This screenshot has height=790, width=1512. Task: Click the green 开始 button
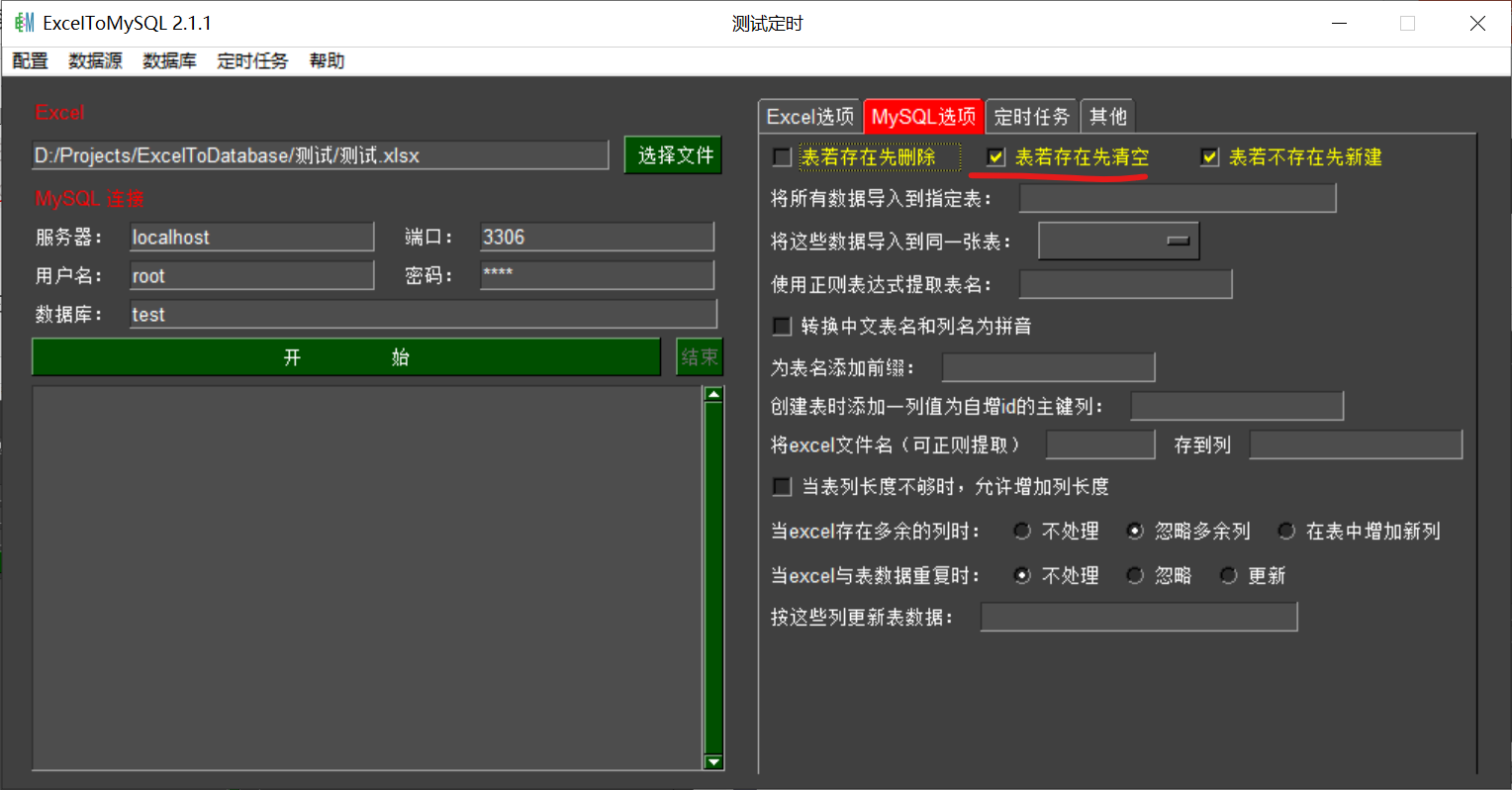tap(346, 357)
